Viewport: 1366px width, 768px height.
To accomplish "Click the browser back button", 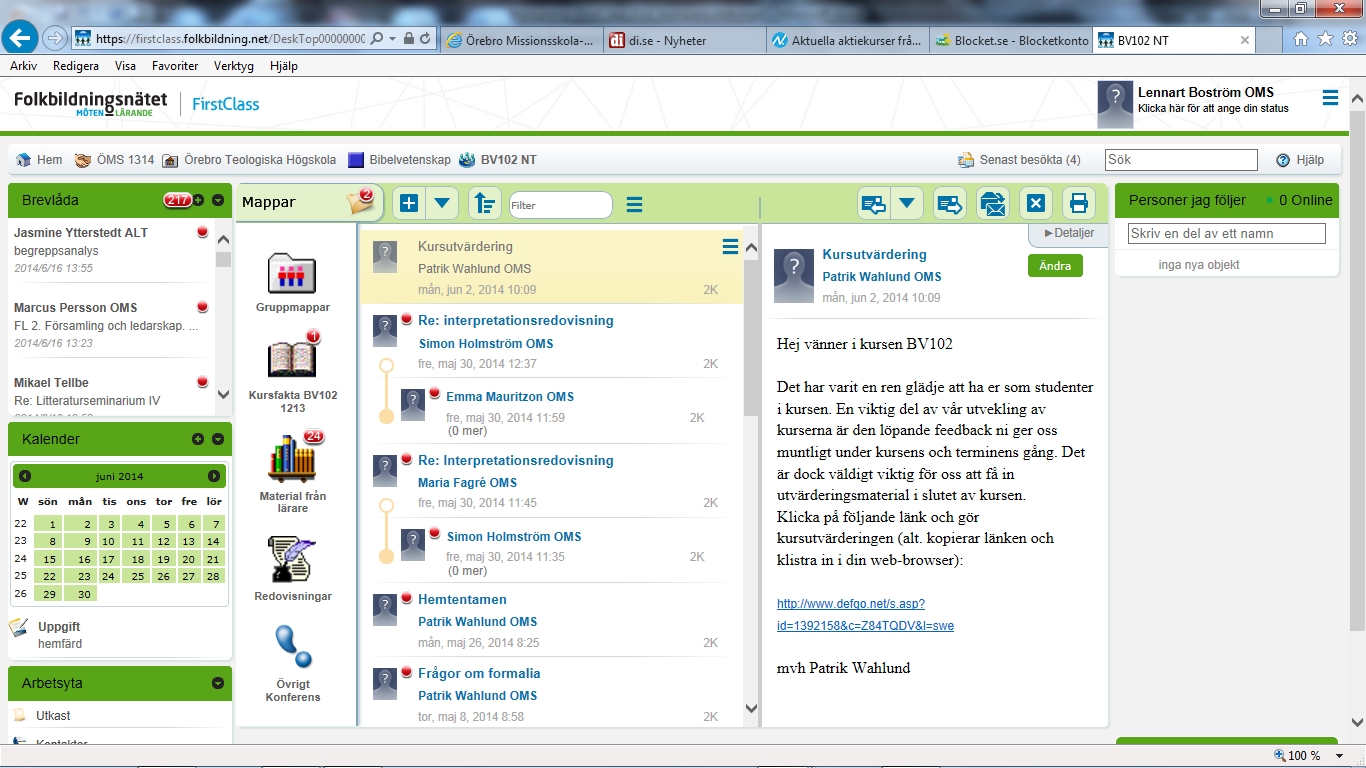I will [21, 38].
